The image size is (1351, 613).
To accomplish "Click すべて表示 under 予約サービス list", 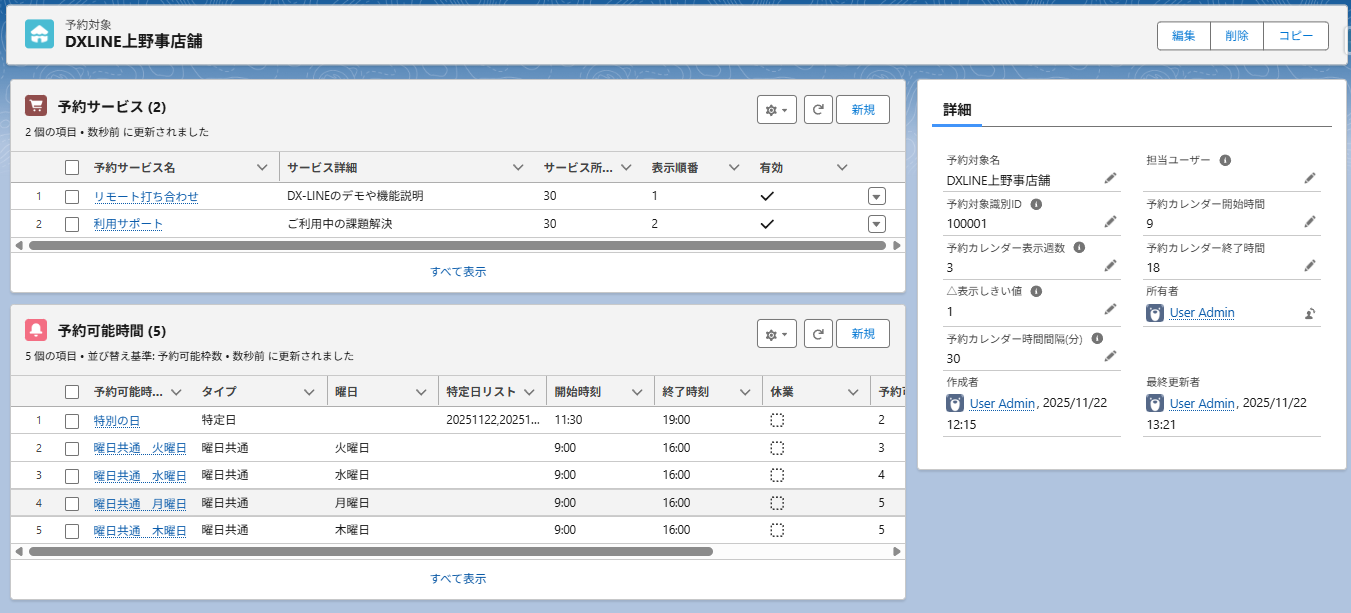I will [x=458, y=271].
